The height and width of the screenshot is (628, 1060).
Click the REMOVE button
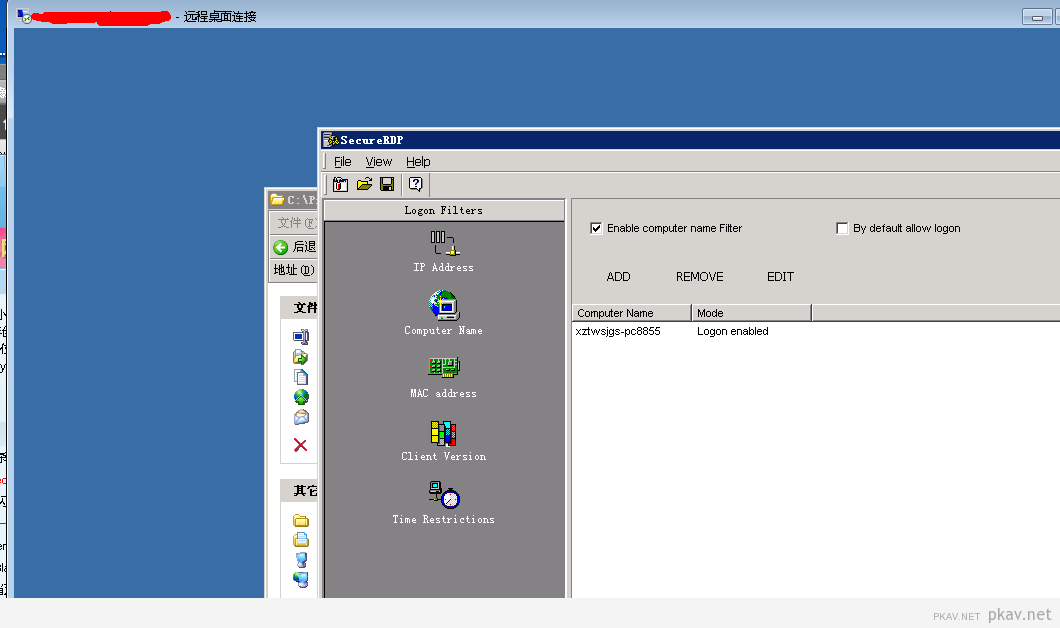(700, 276)
